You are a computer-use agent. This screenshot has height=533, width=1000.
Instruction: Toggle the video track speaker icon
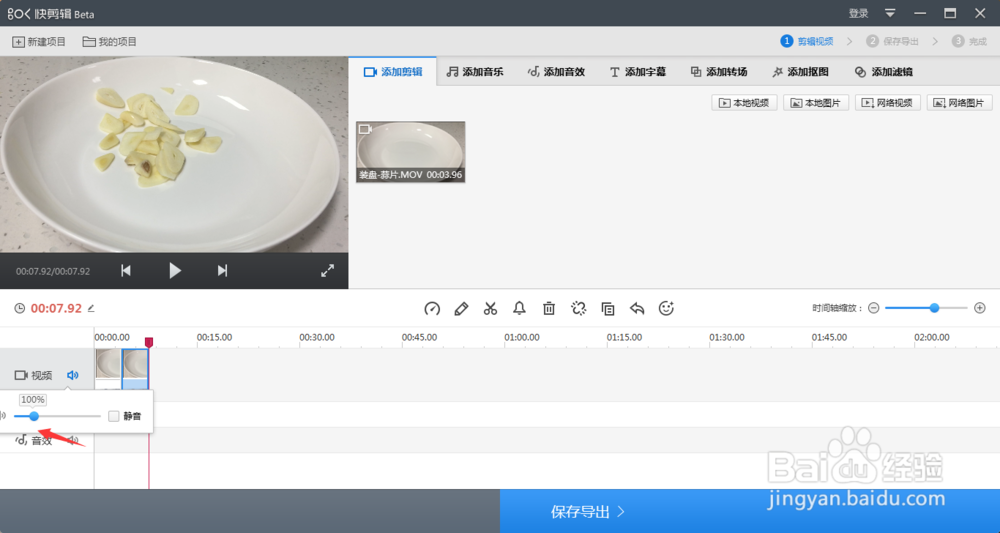tap(73, 375)
